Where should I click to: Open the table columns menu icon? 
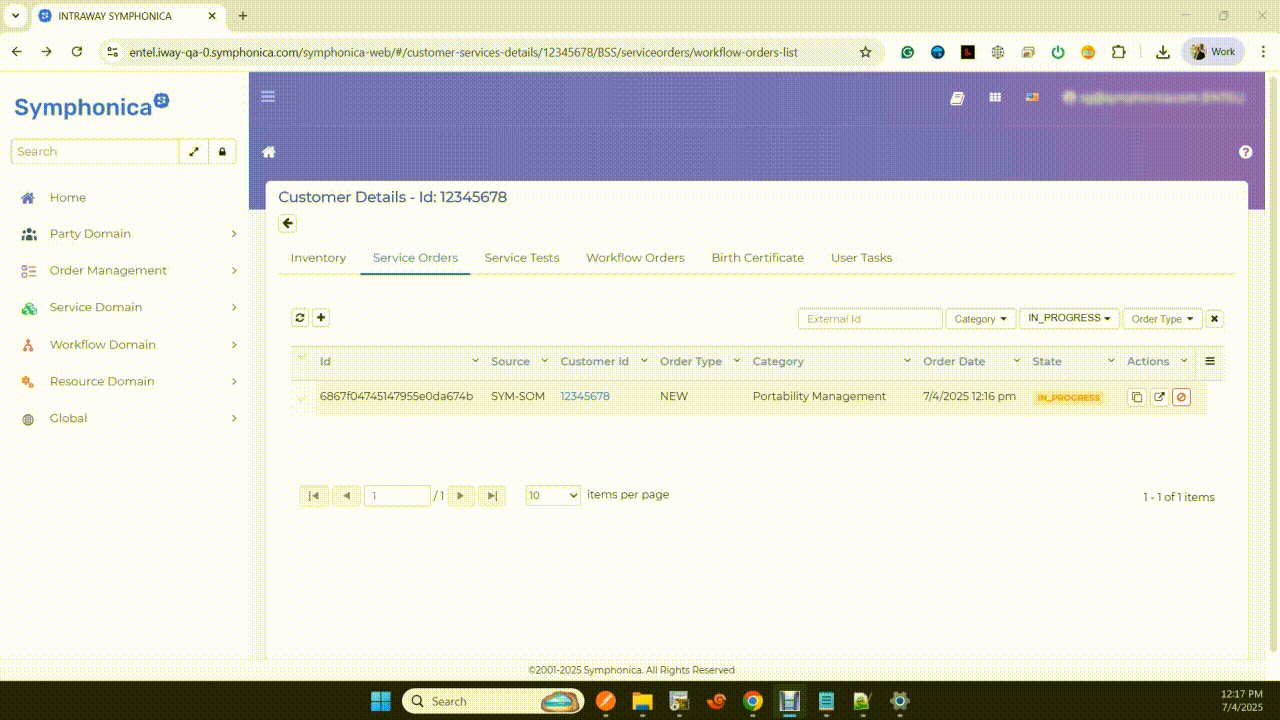[x=1210, y=361]
